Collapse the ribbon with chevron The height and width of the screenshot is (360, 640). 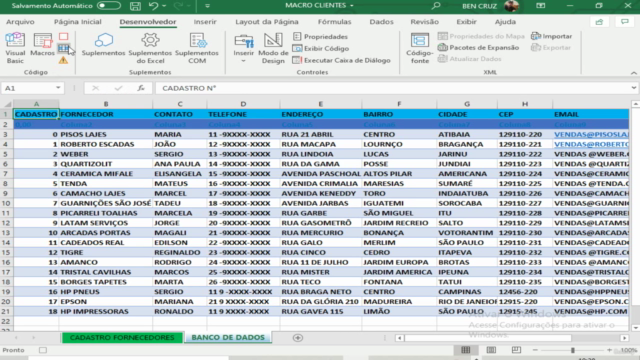pos(633,73)
